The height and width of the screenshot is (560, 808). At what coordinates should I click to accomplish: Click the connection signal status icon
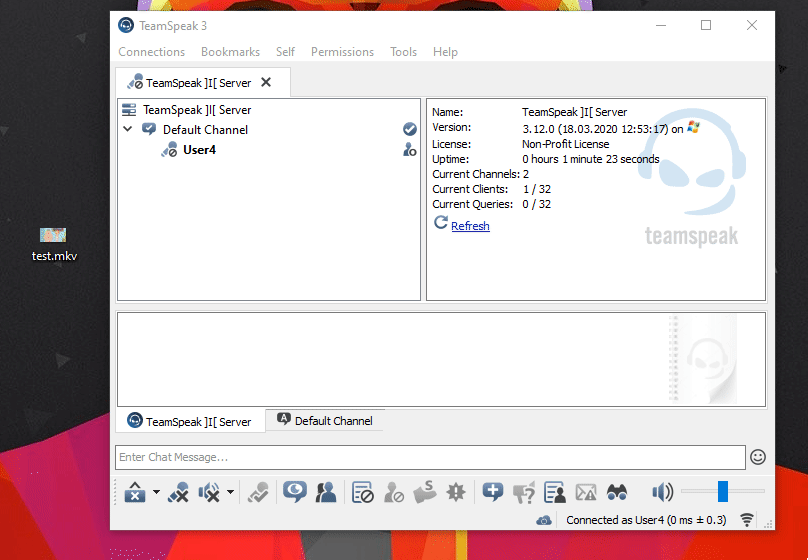[747, 520]
